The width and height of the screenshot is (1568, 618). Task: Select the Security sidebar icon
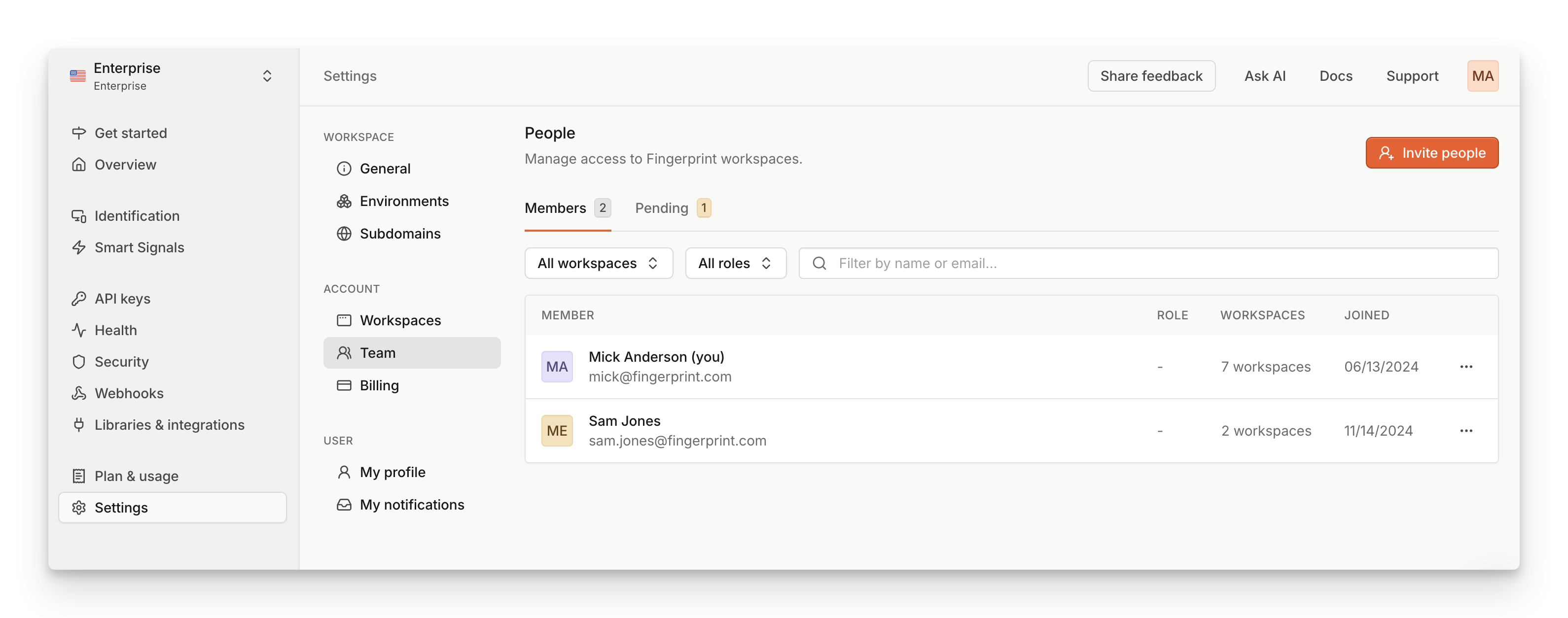79,361
